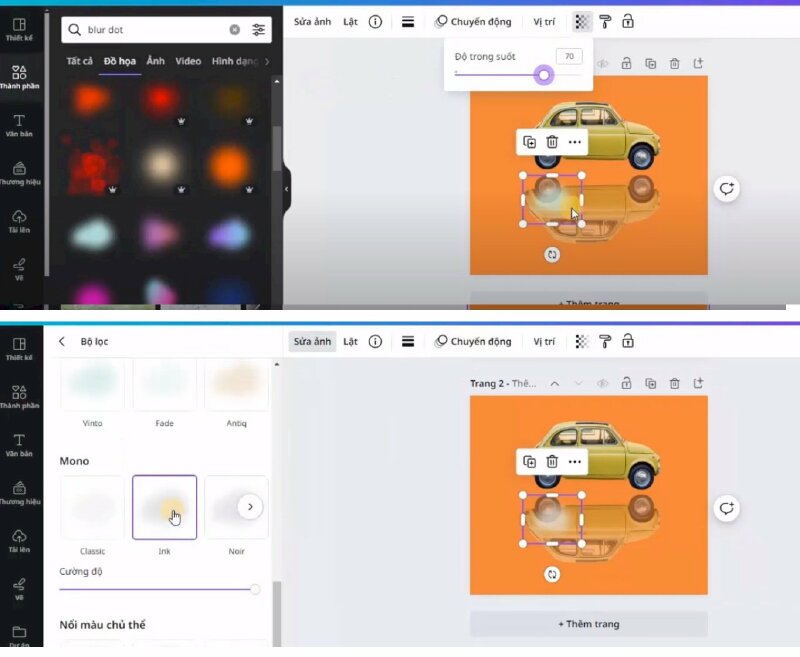This screenshot has width=800, height=657.
Task: Delete the blur element with trash icon
Action: pos(552,142)
